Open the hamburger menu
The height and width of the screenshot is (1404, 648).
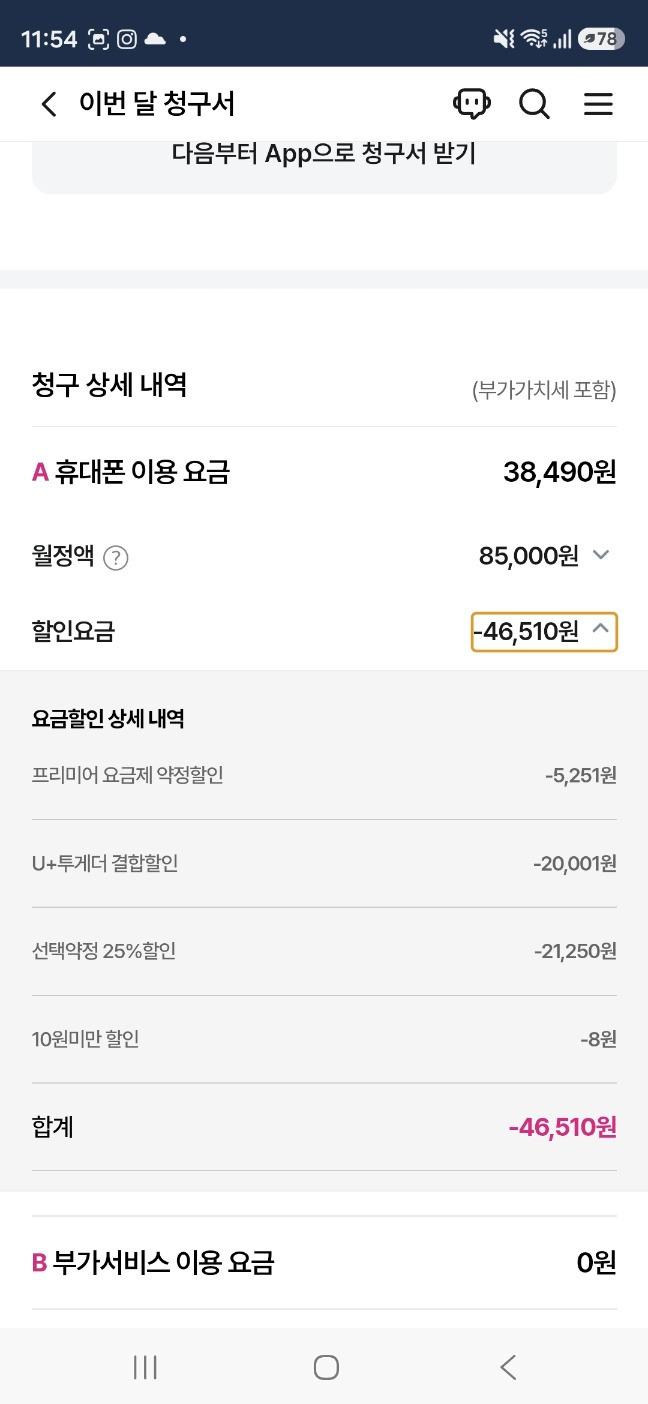(598, 104)
